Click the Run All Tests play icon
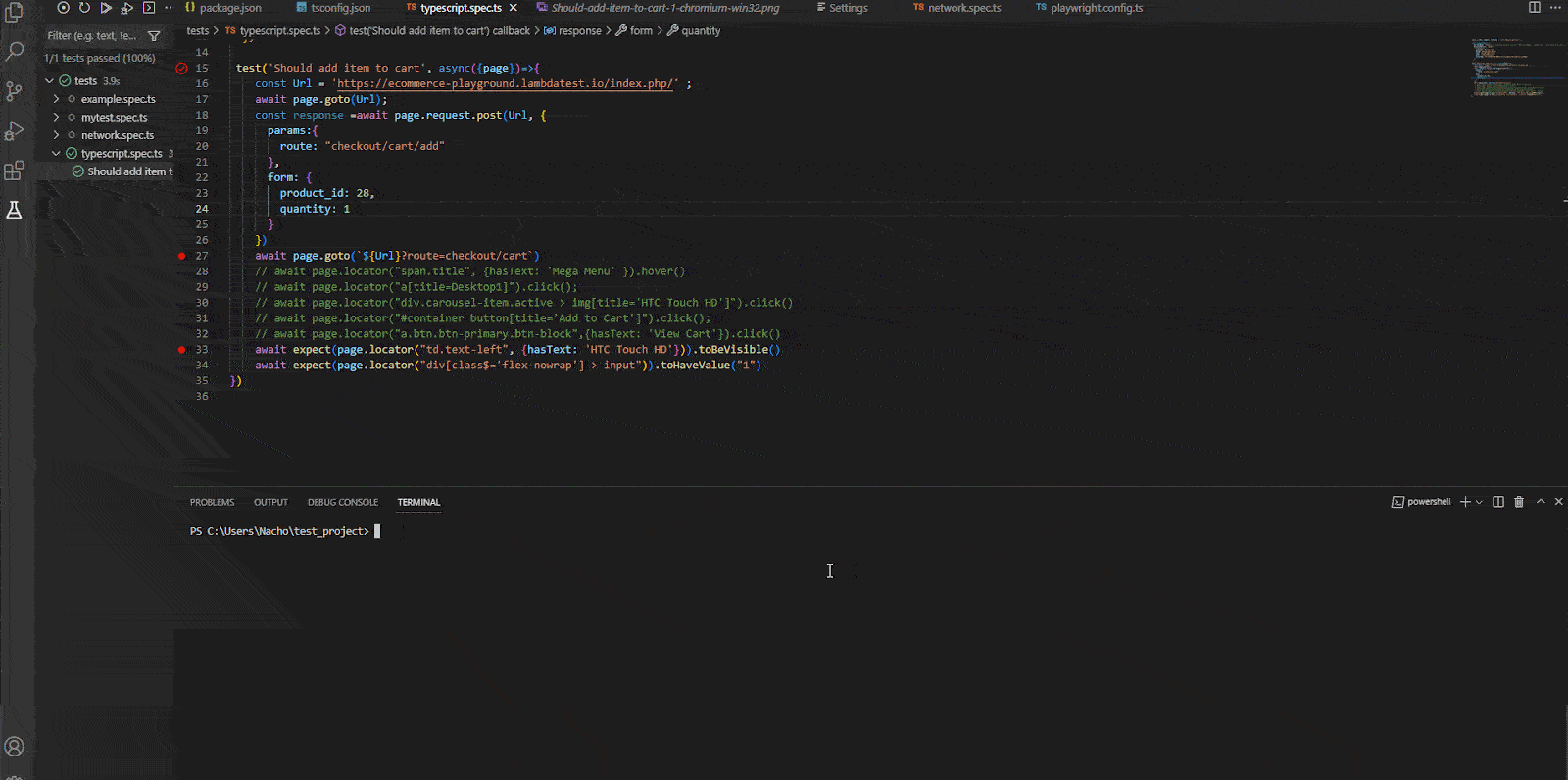This screenshot has width=1568, height=780. pyautogui.click(x=105, y=8)
